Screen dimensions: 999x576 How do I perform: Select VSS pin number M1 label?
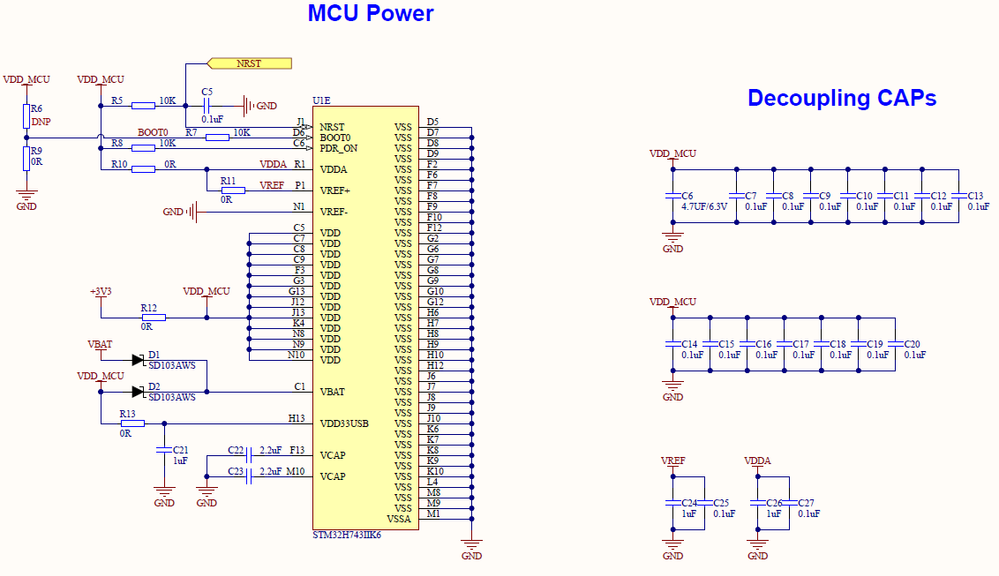[433, 514]
